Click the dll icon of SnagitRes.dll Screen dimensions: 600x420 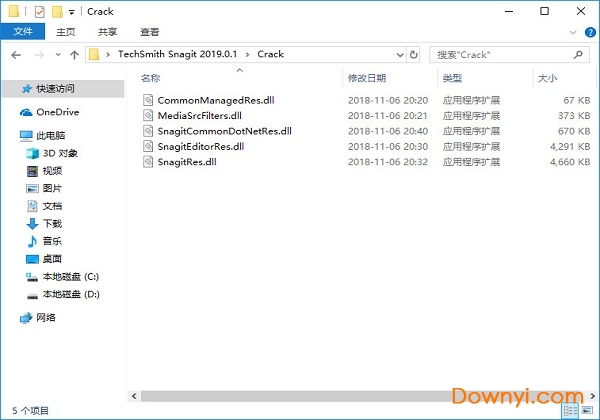[148, 161]
